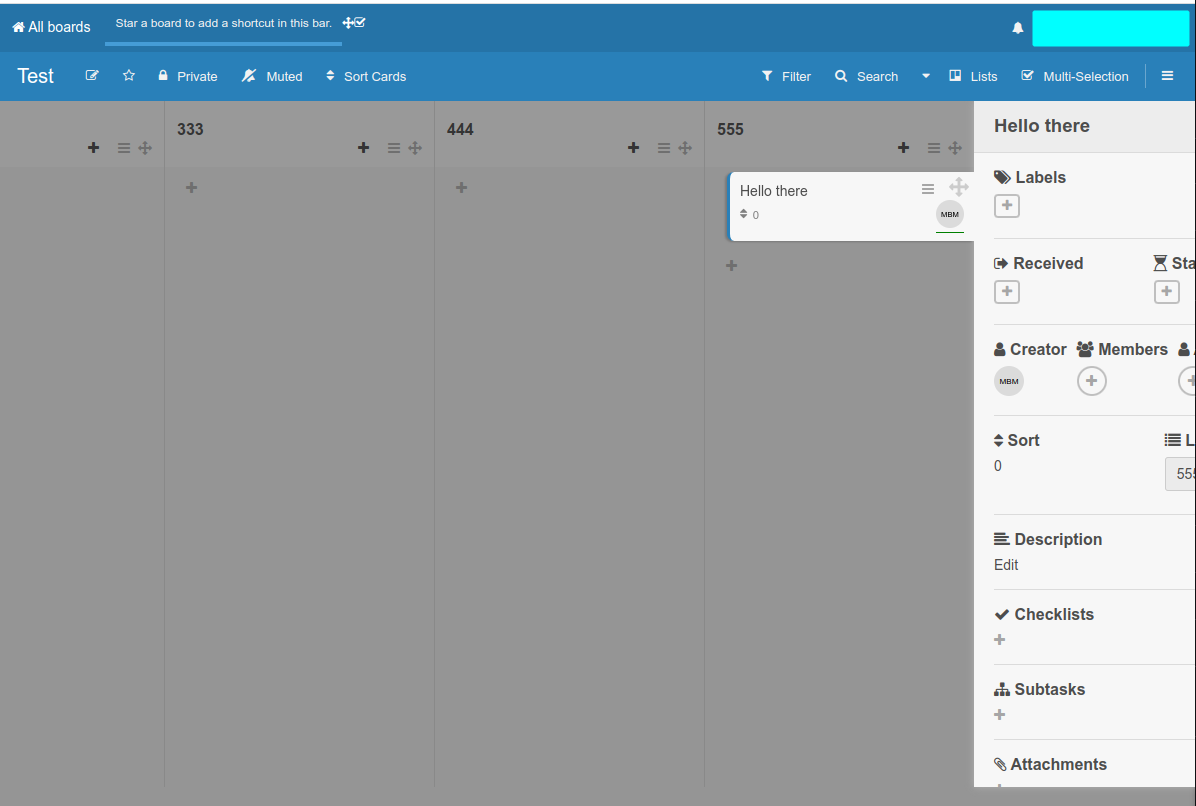Open Search on the board

(x=866, y=76)
